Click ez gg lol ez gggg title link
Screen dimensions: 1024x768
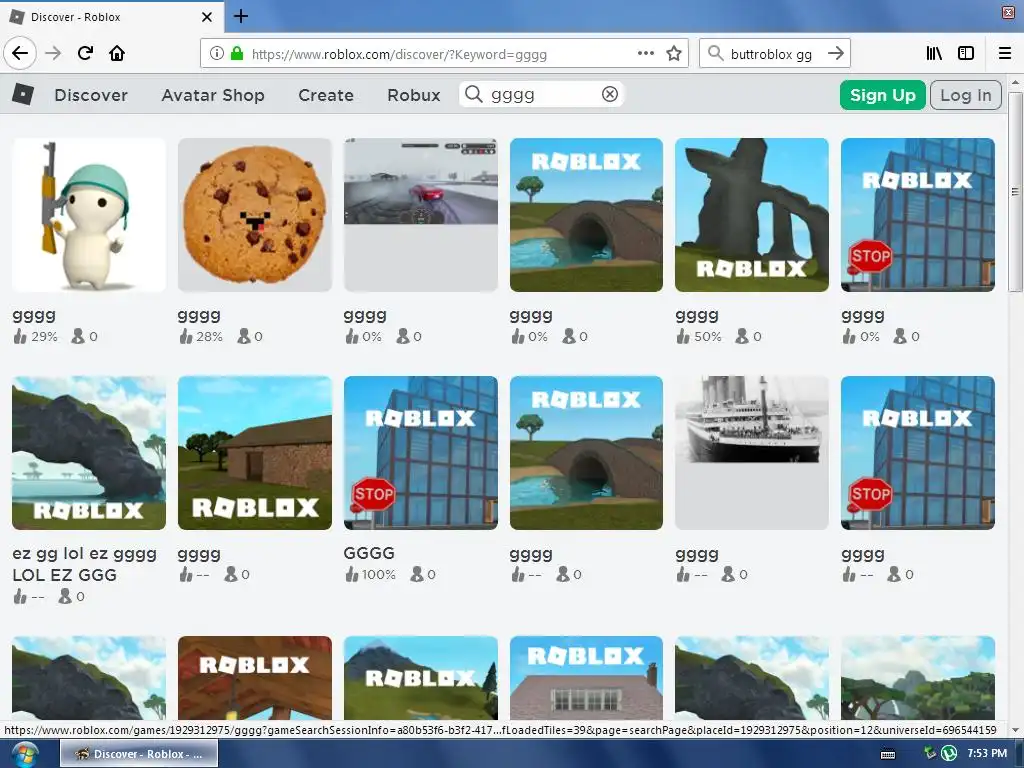tap(84, 564)
